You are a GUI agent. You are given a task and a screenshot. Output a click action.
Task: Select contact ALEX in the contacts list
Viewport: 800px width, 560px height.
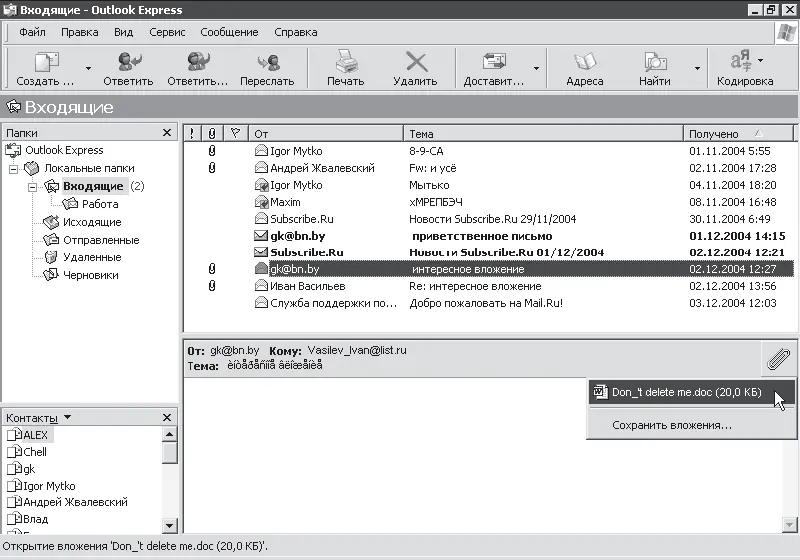(35, 435)
